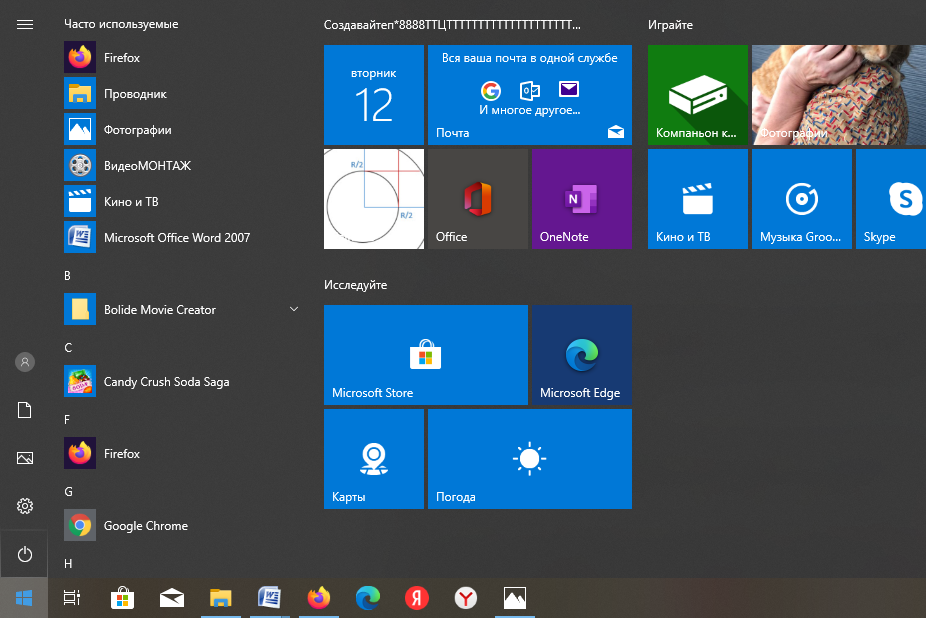Open the calendar tile вторник 12

point(374,95)
